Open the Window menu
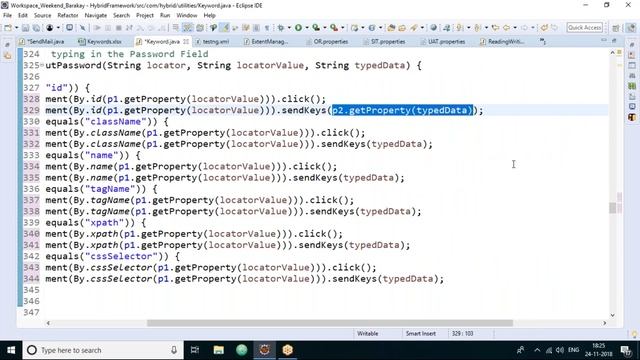This screenshot has height=360, width=640. 187,15
